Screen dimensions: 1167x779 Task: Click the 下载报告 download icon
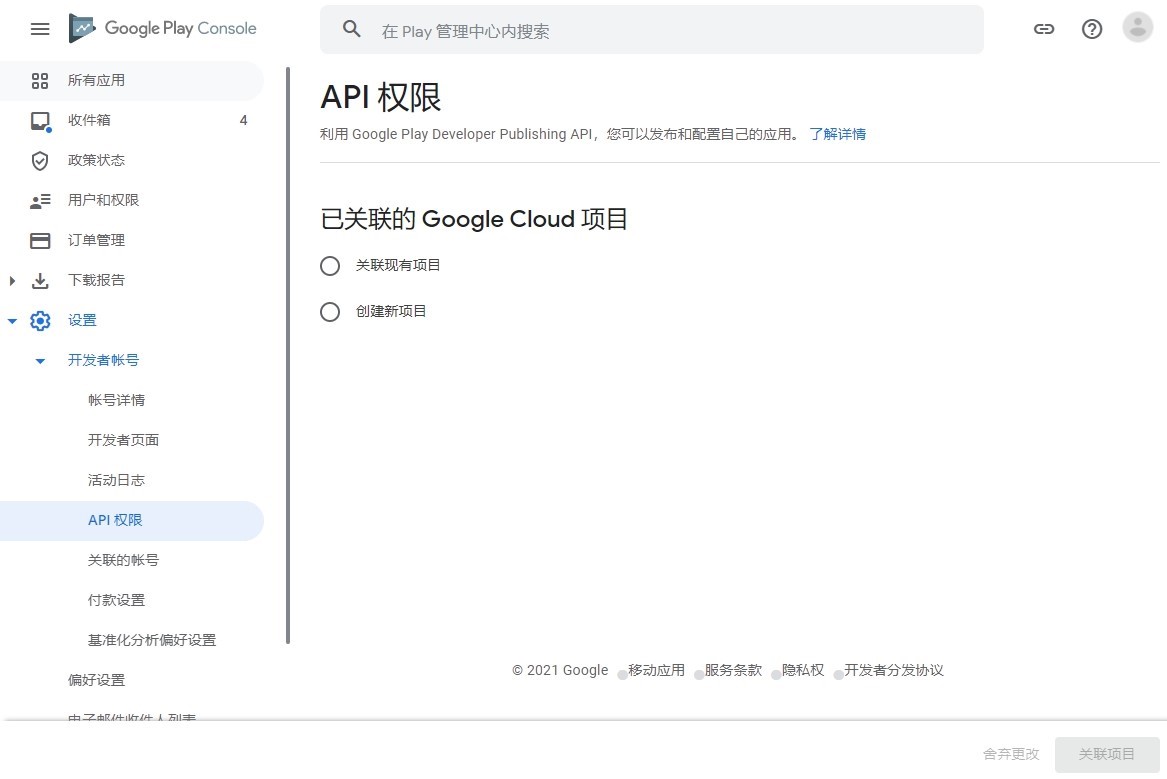click(40, 280)
